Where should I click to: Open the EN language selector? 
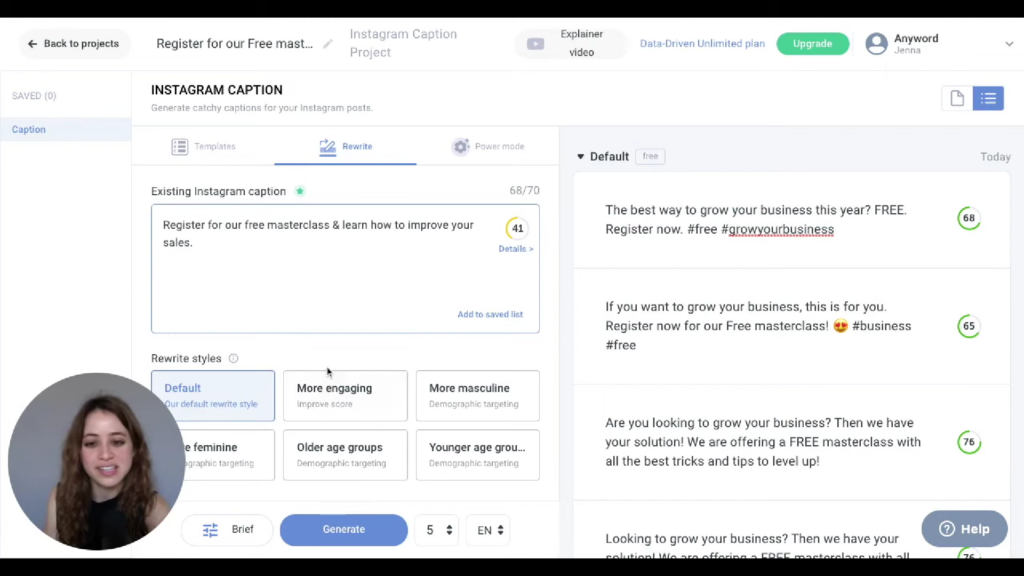(487, 530)
